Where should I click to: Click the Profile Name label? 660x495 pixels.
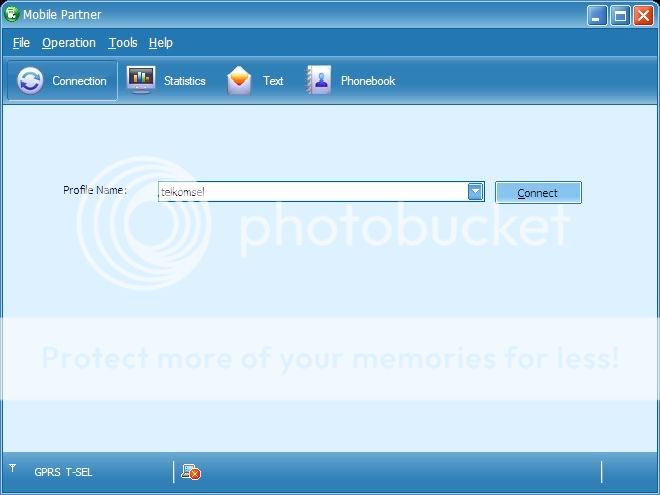point(95,190)
